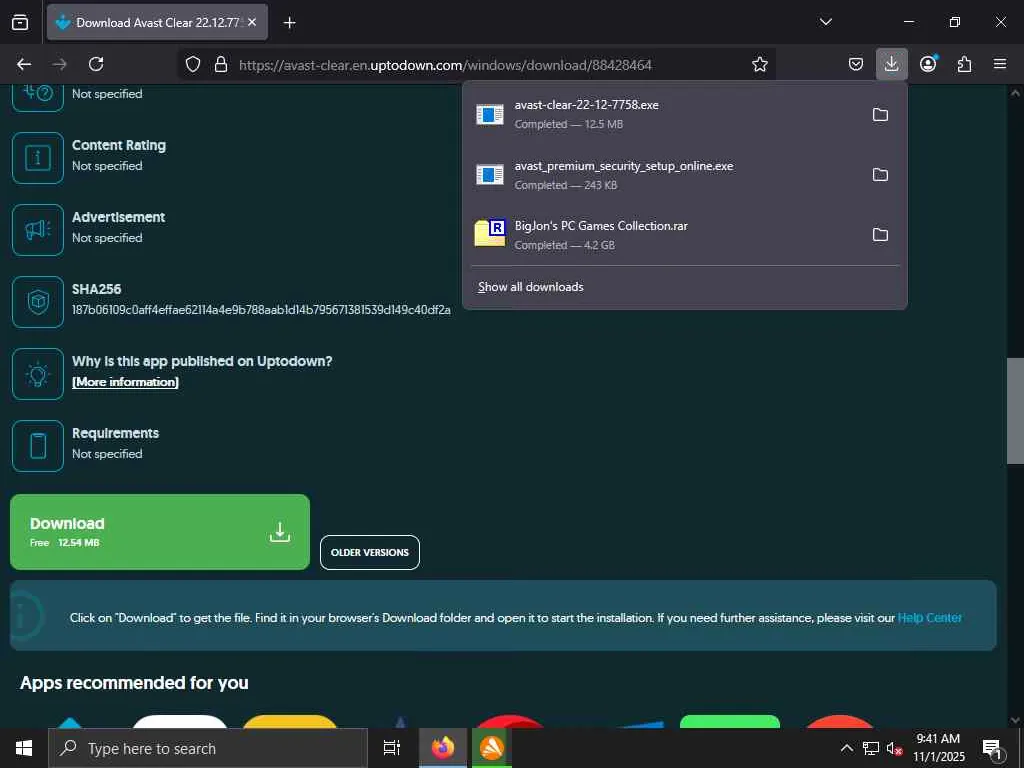
Task: Bookmark this page with star
Action: [x=760, y=64]
